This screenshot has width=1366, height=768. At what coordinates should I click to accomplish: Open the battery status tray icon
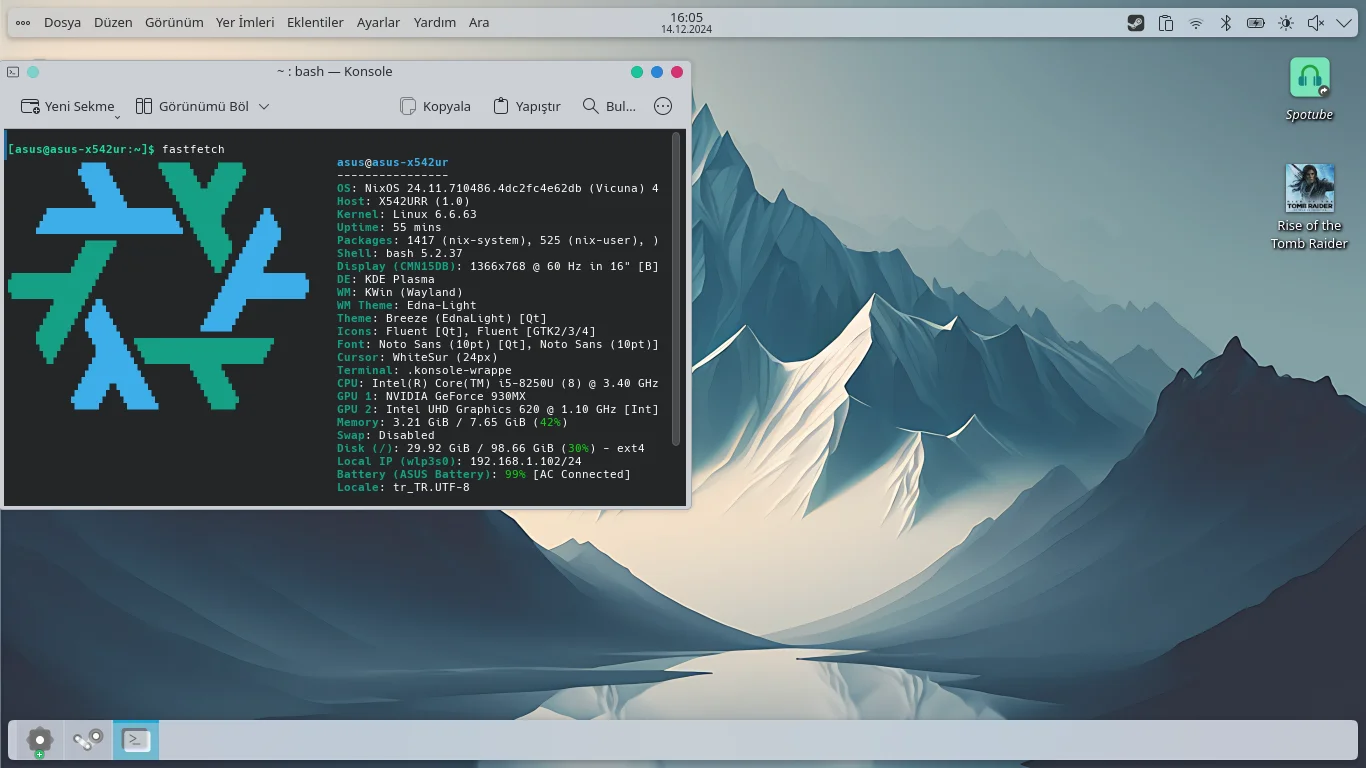click(1256, 23)
